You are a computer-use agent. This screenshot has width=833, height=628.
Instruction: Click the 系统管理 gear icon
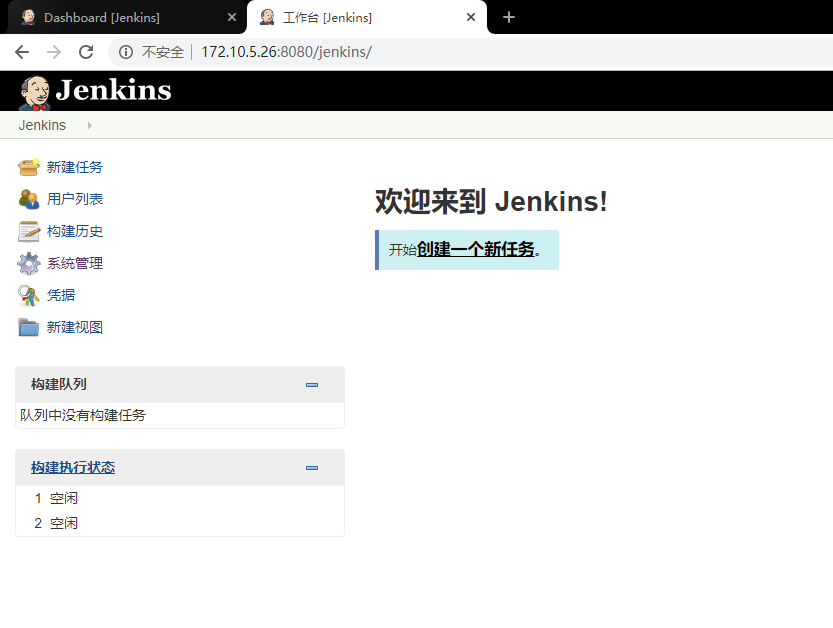coord(29,264)
